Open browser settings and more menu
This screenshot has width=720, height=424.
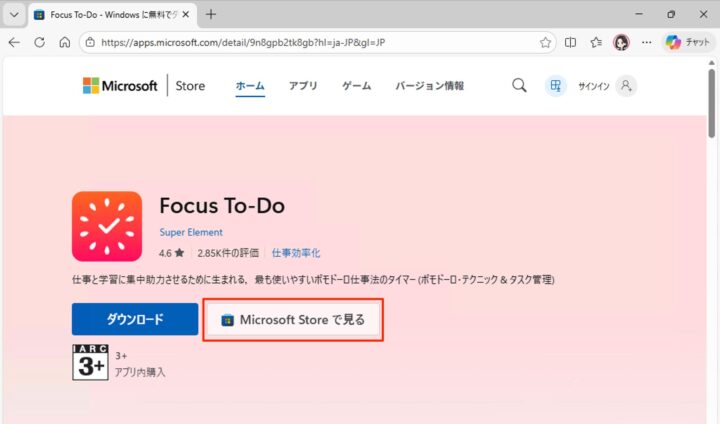tap(646, 43)
